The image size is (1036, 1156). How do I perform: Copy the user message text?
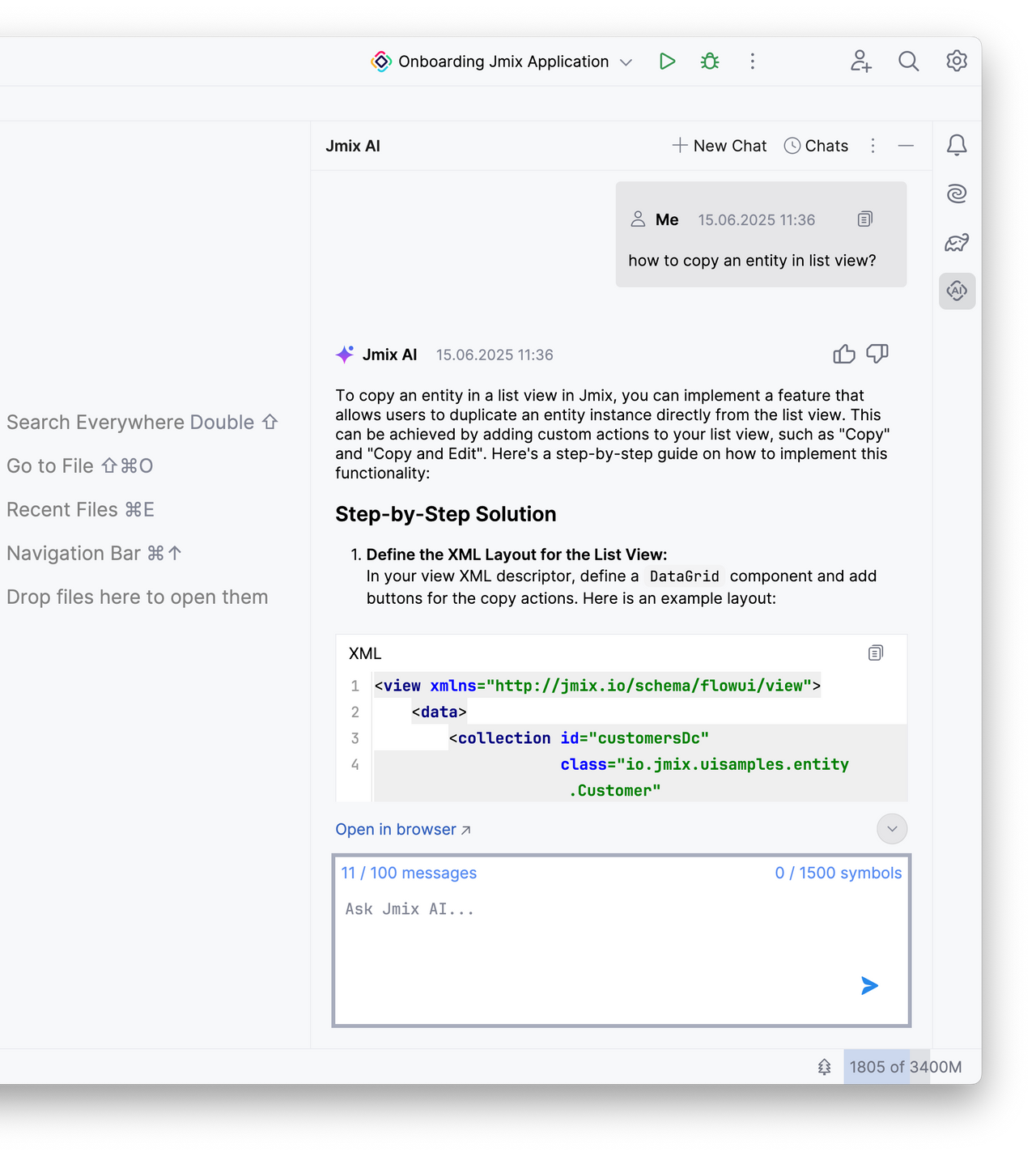pos(864,219)
